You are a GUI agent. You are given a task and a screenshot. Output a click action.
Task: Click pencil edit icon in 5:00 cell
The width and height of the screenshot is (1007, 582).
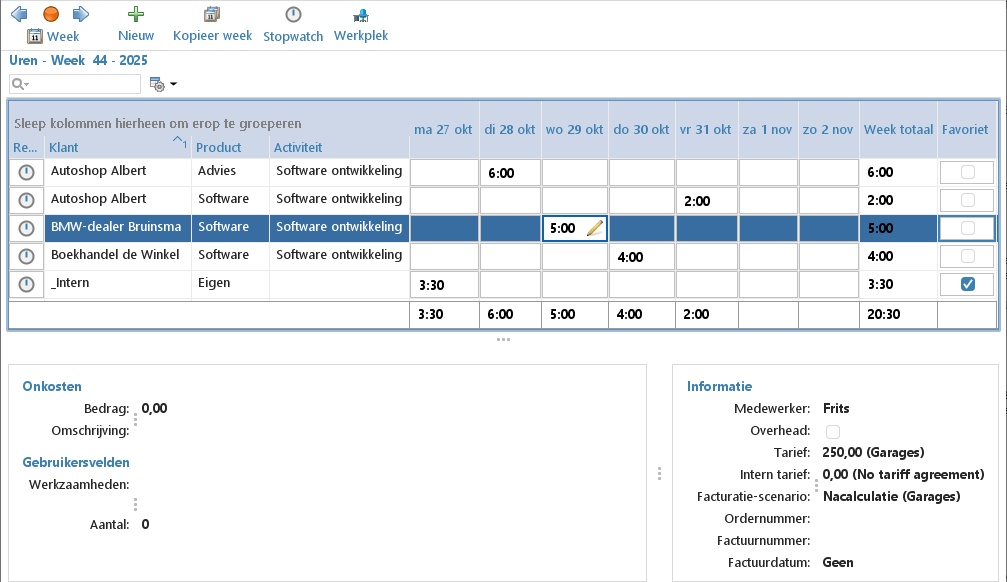[x=595, y=228]
